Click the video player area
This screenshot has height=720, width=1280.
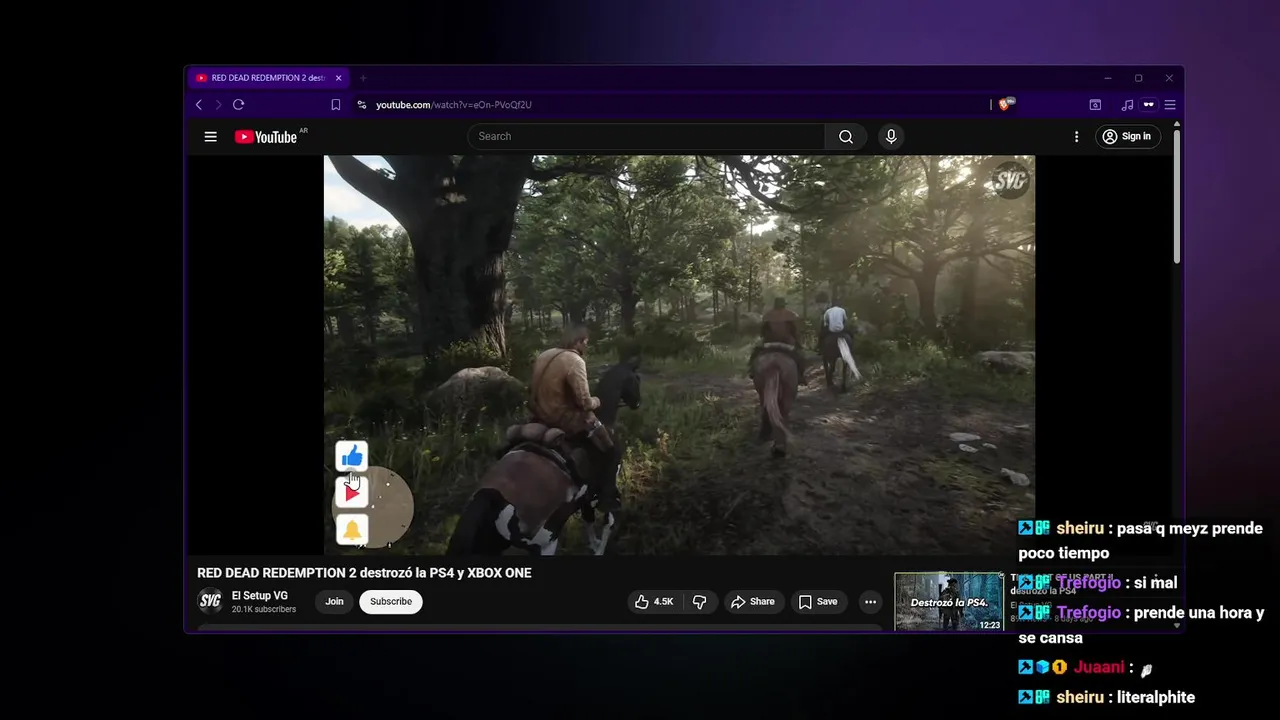(x=679, y=355)
